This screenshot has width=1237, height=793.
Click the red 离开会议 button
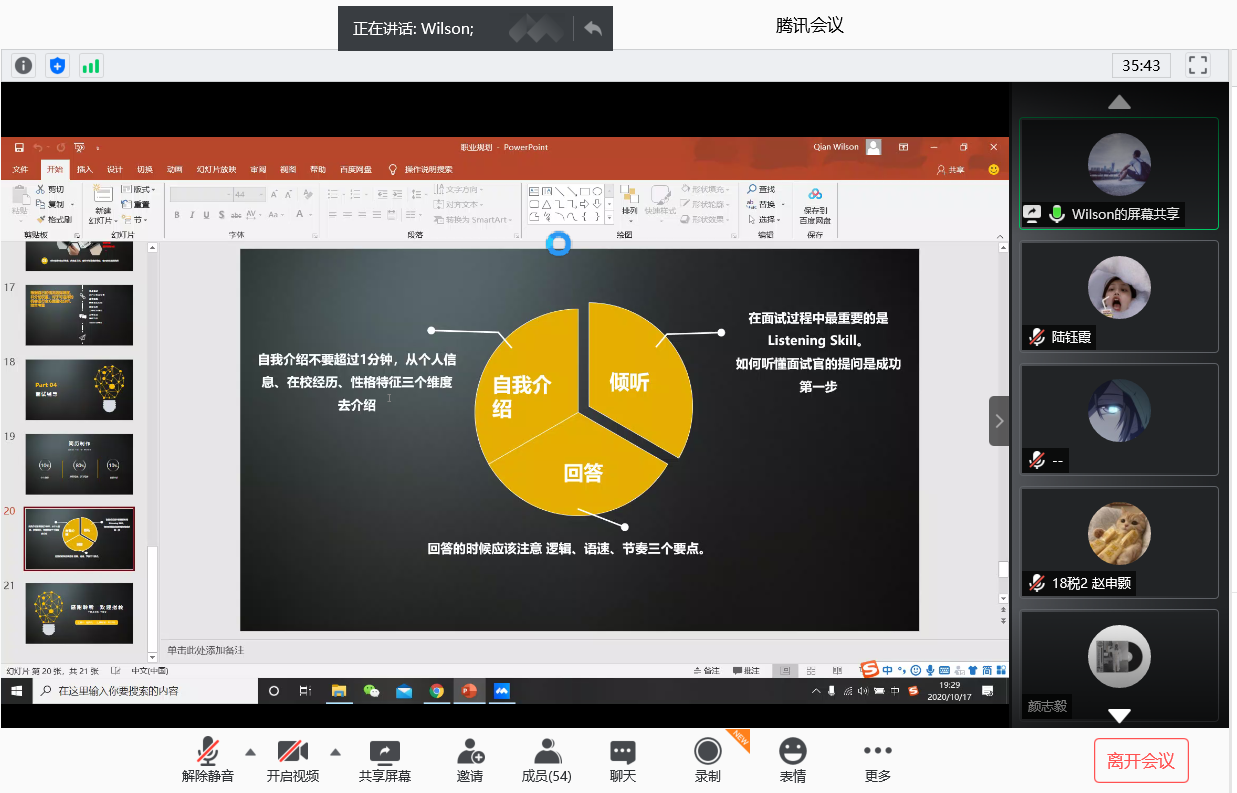[1141, 761]
